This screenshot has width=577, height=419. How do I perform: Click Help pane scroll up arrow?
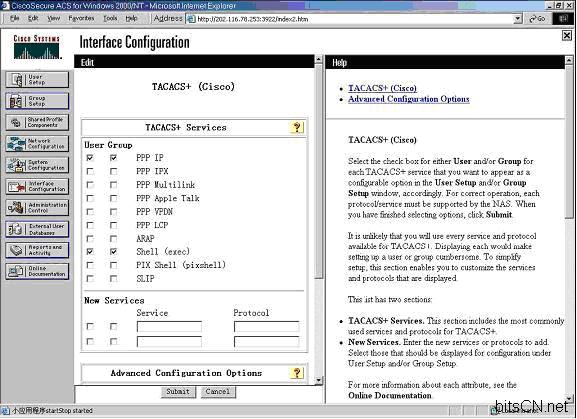point(569,60)
